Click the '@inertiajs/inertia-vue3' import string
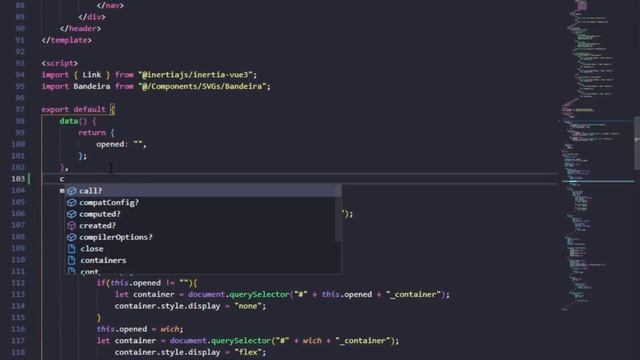This screenshot has width=640, height=360. (x=197, y=75)
